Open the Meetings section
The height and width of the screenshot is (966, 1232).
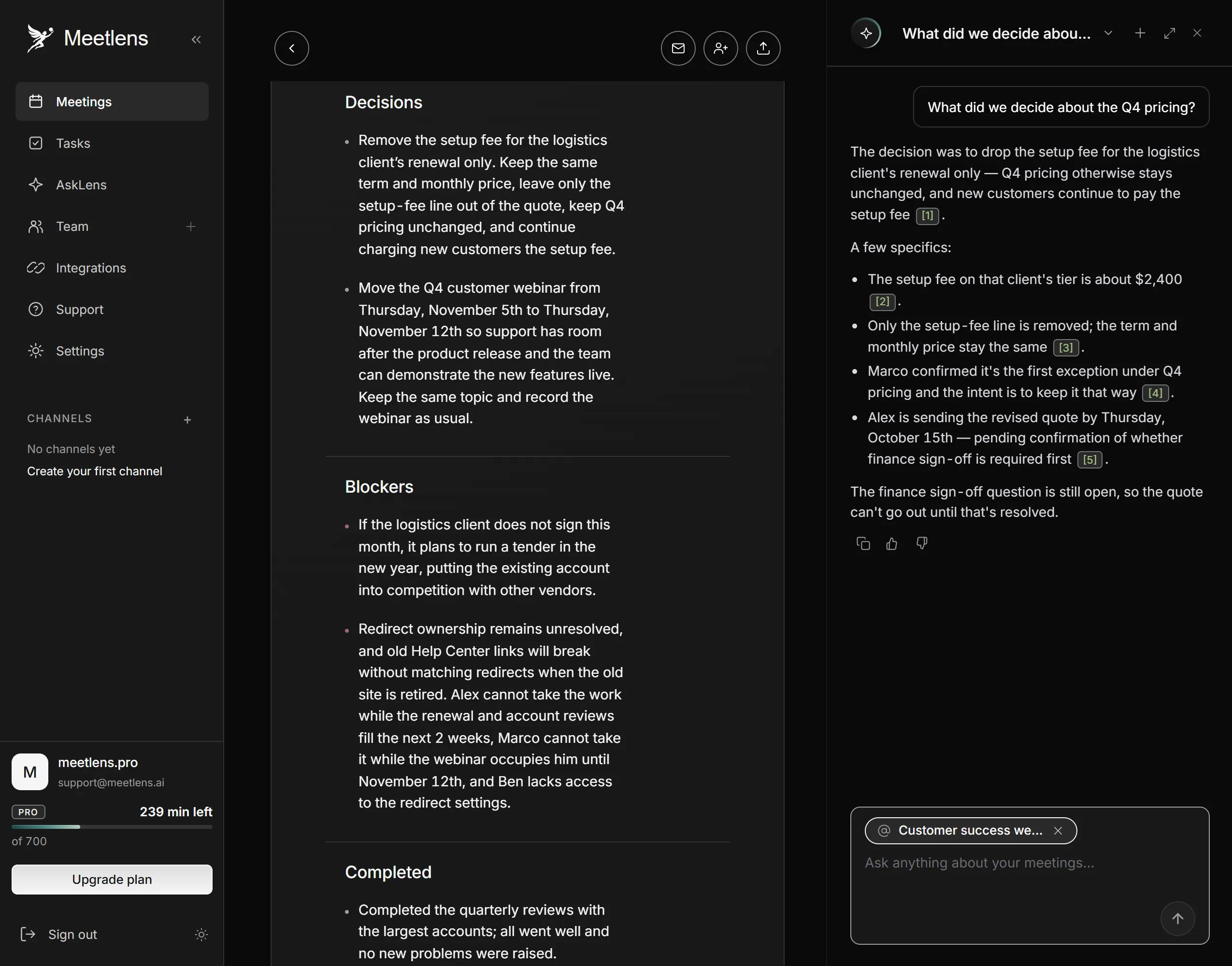[x=112, y=102]
